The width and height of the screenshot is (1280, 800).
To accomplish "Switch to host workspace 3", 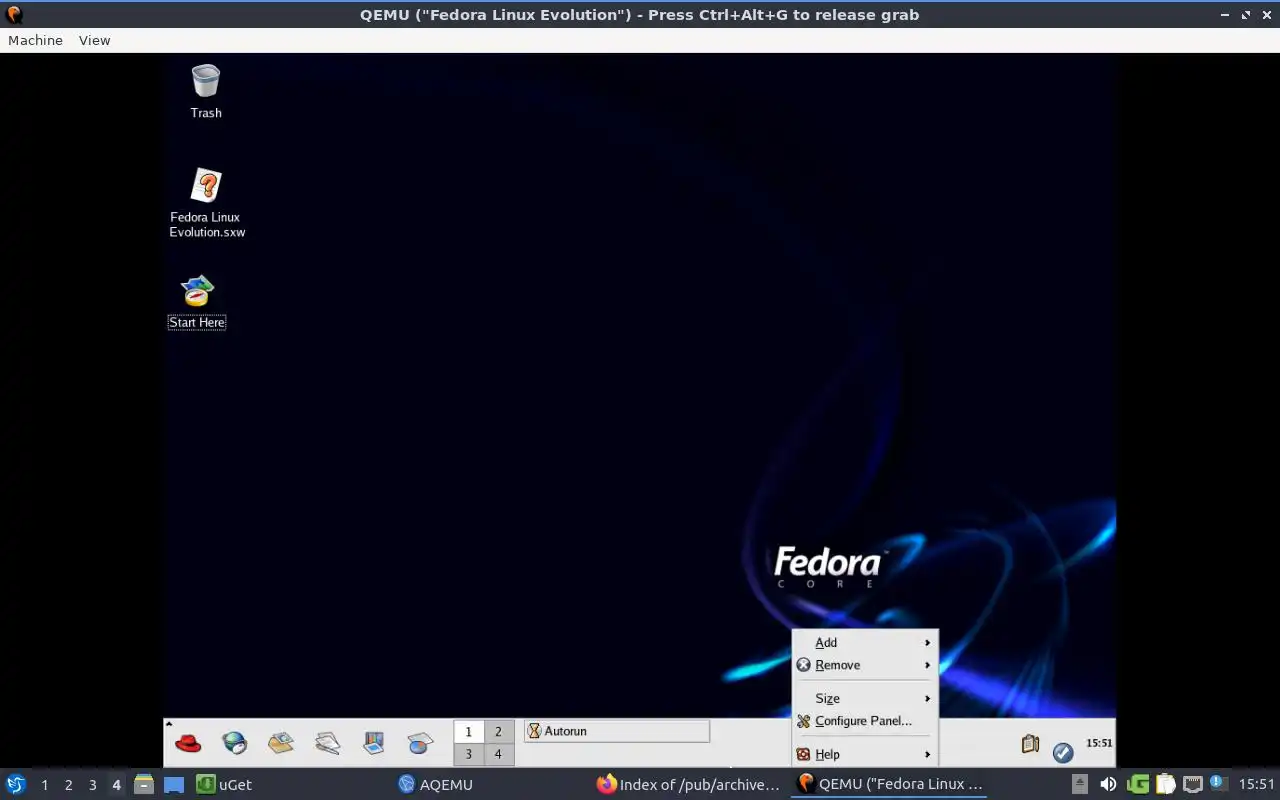I will 92,785.
